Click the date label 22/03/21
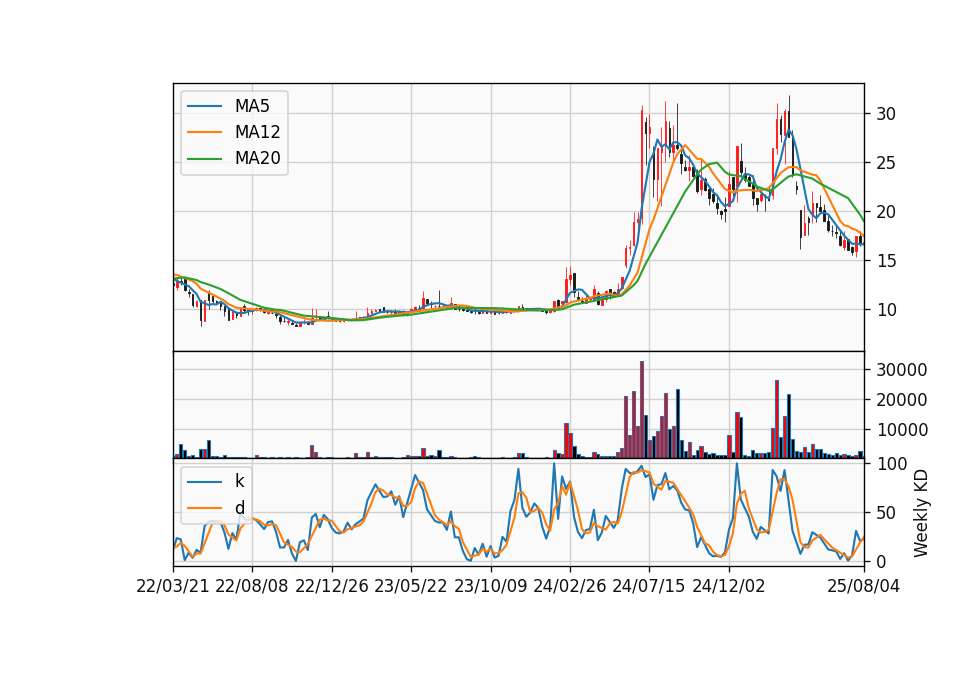Viewport: 960px width, 690px height. [x=173, y=587]
